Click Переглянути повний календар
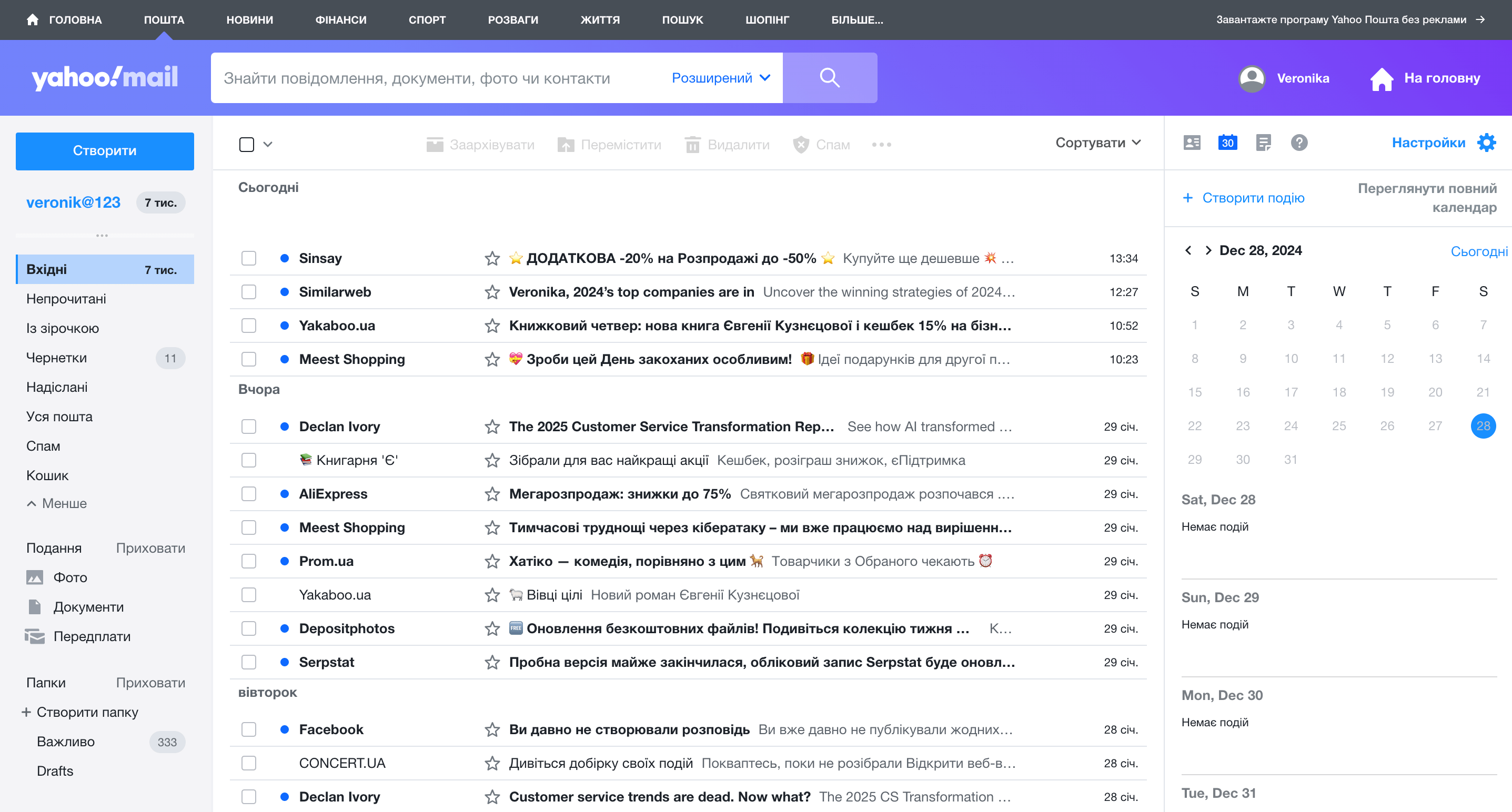Viewport: 1512px width, 812px height. pyautogui.click(x=1427, y=198)
